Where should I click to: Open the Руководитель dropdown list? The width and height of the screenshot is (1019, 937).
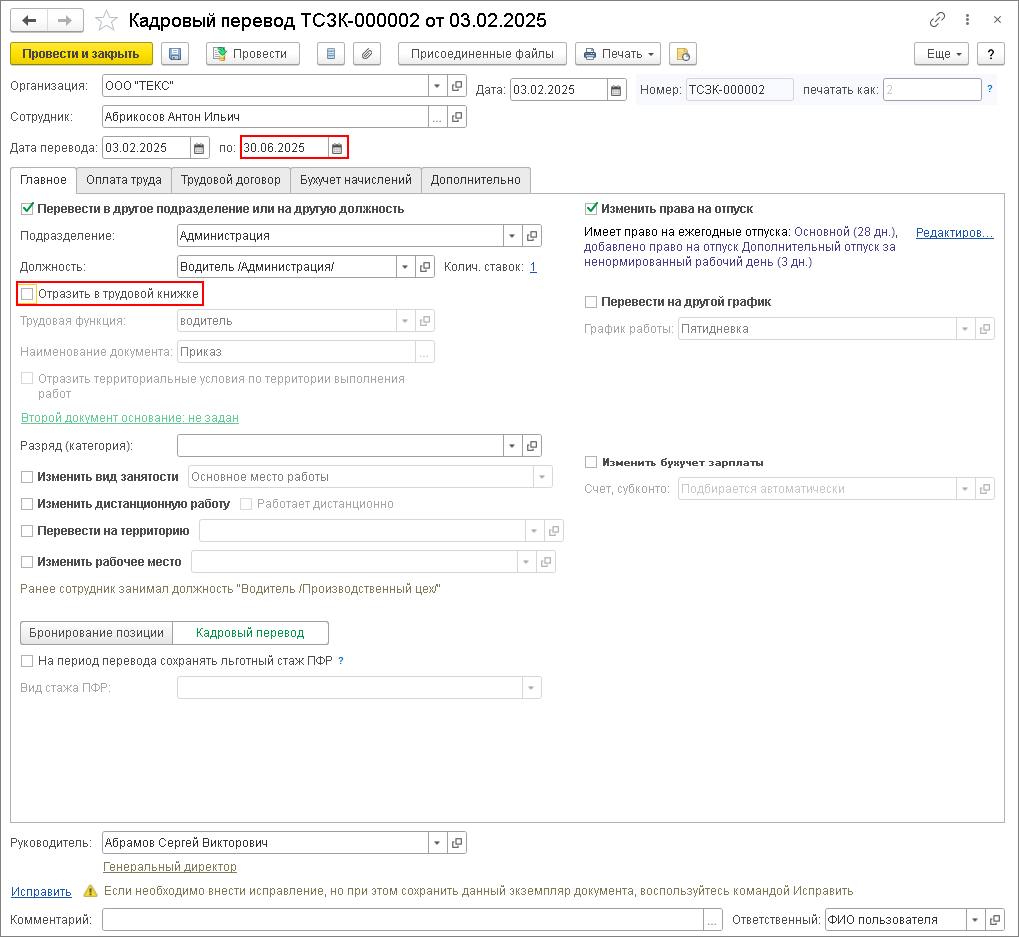click(x=437, y=843)
